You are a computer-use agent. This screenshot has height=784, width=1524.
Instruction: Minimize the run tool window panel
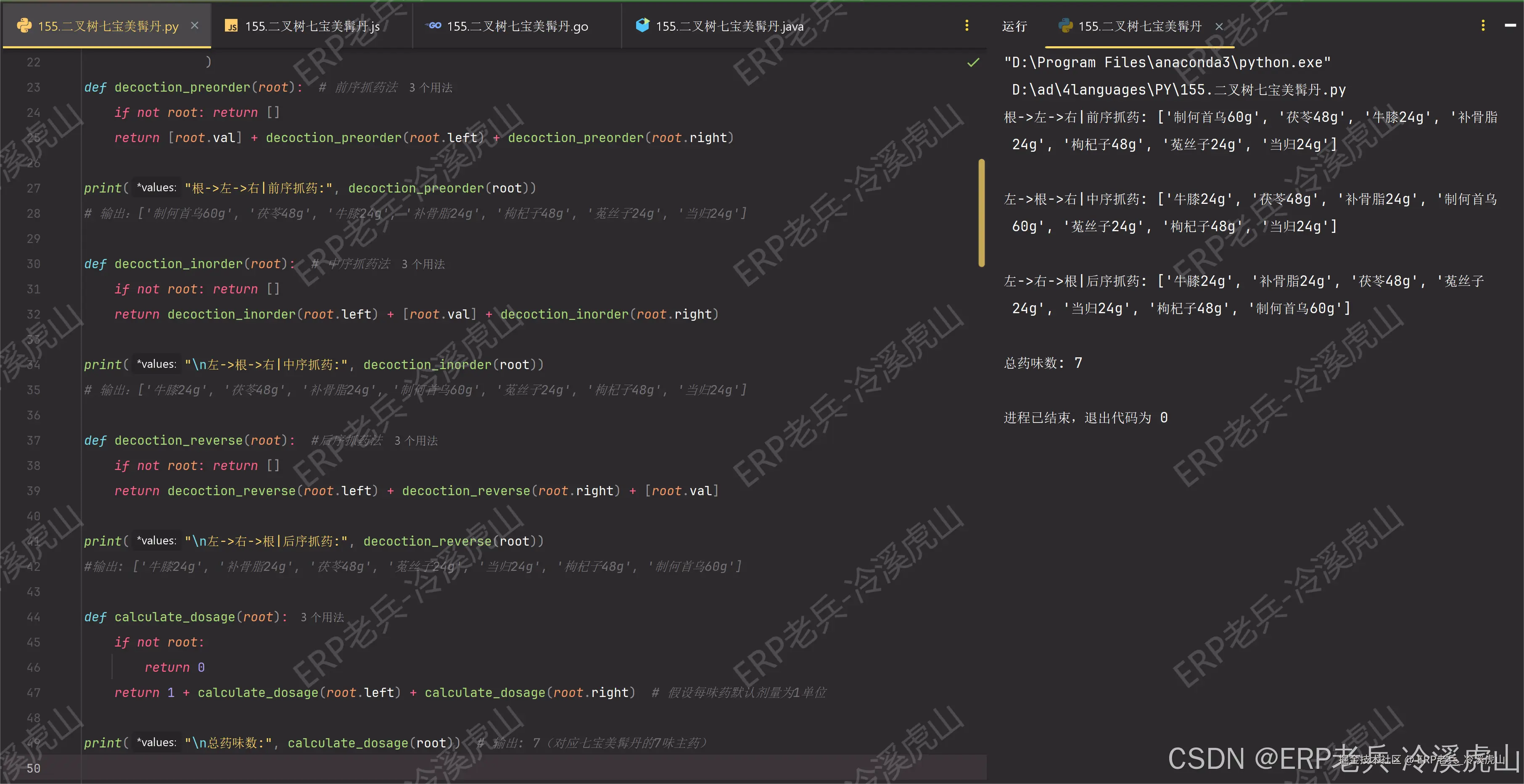[1510, 26]
